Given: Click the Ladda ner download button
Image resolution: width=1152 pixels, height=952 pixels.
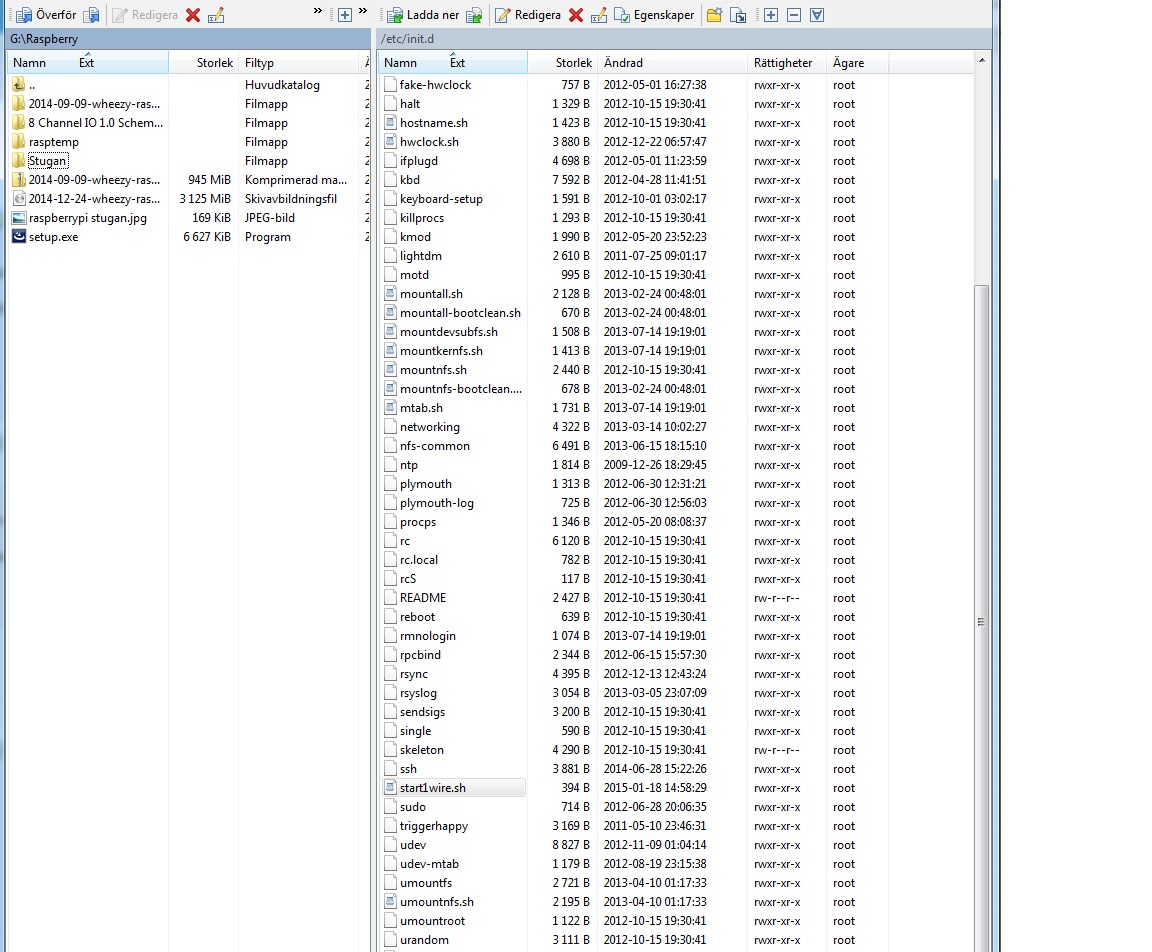Looking at the screenshot, I should (x=422, y=15).
